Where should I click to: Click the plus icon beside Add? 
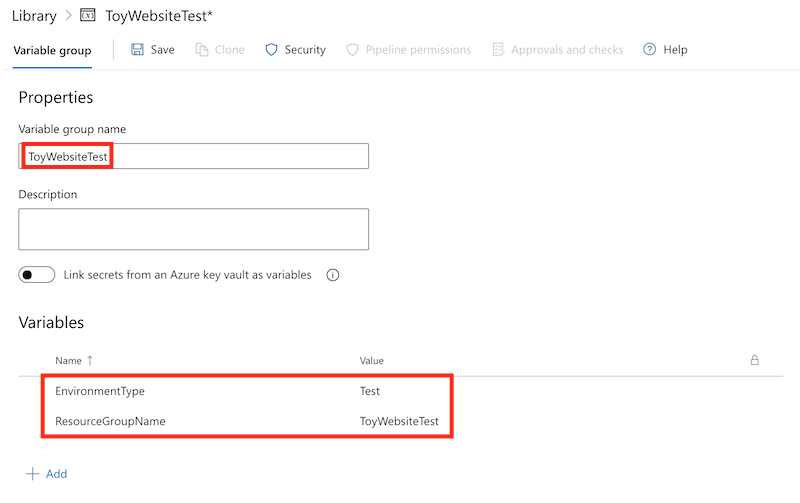click(x=32, y=474)
